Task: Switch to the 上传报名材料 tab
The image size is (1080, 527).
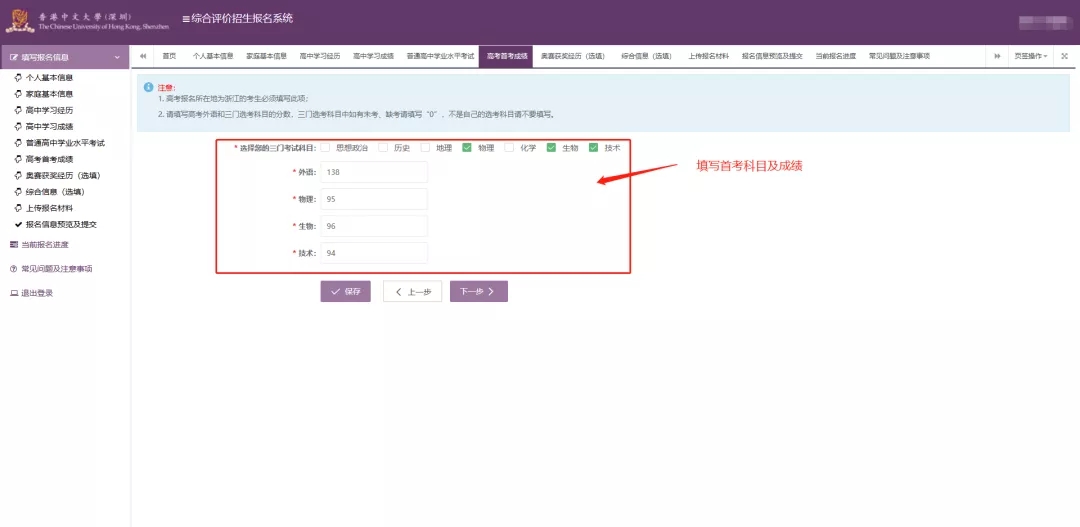Action: point(709,56)
